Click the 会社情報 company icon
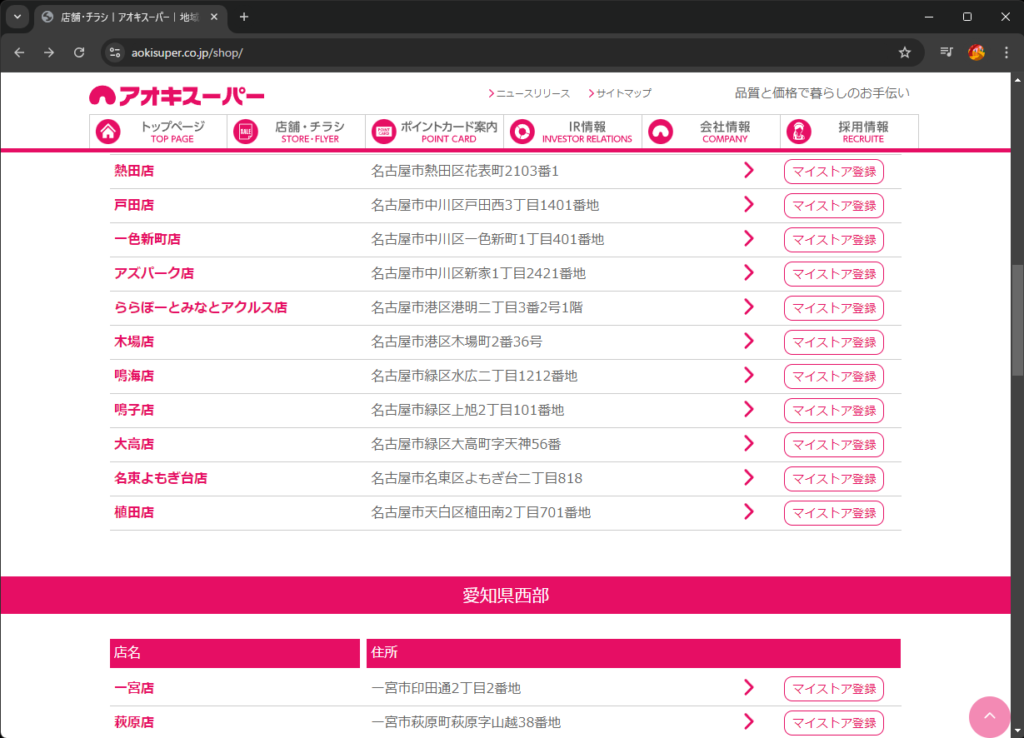The height and width of the screenshot is (738, 1024). (660, 131)
